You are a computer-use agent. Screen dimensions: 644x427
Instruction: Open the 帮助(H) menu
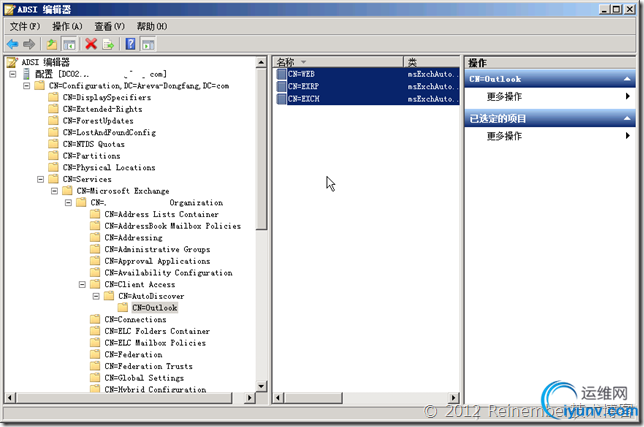coord(152,26)
